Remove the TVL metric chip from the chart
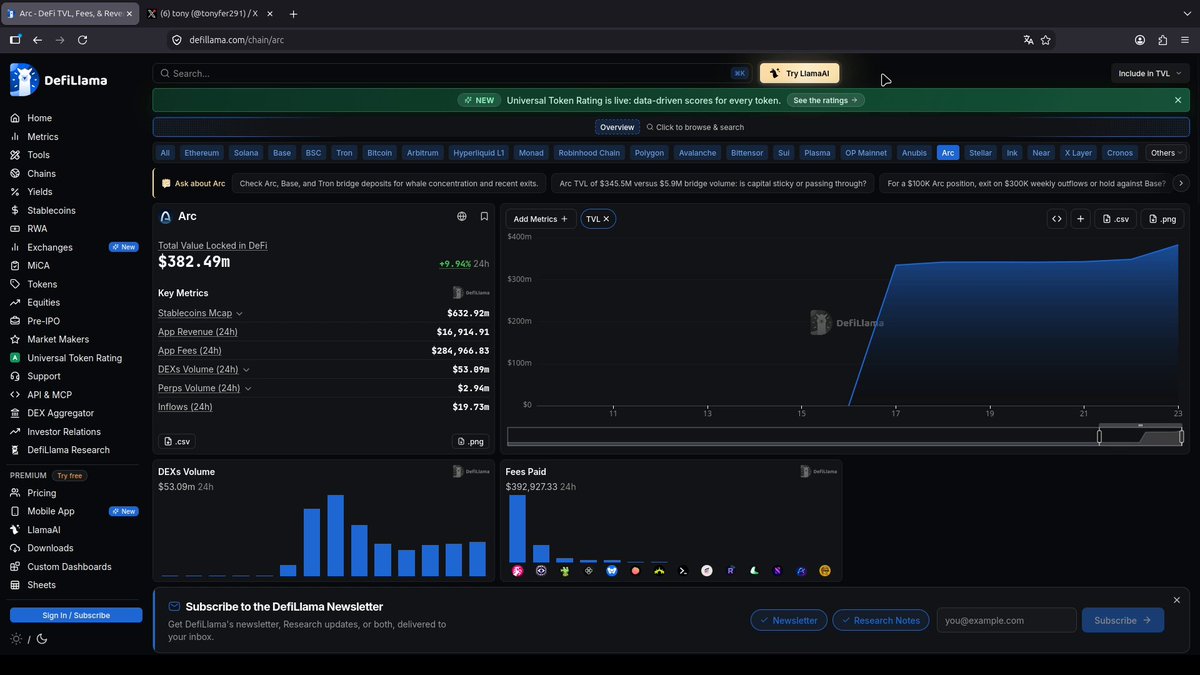This screenshot has width=1200, height=675. pyautogui.click(x=606, y=219)
